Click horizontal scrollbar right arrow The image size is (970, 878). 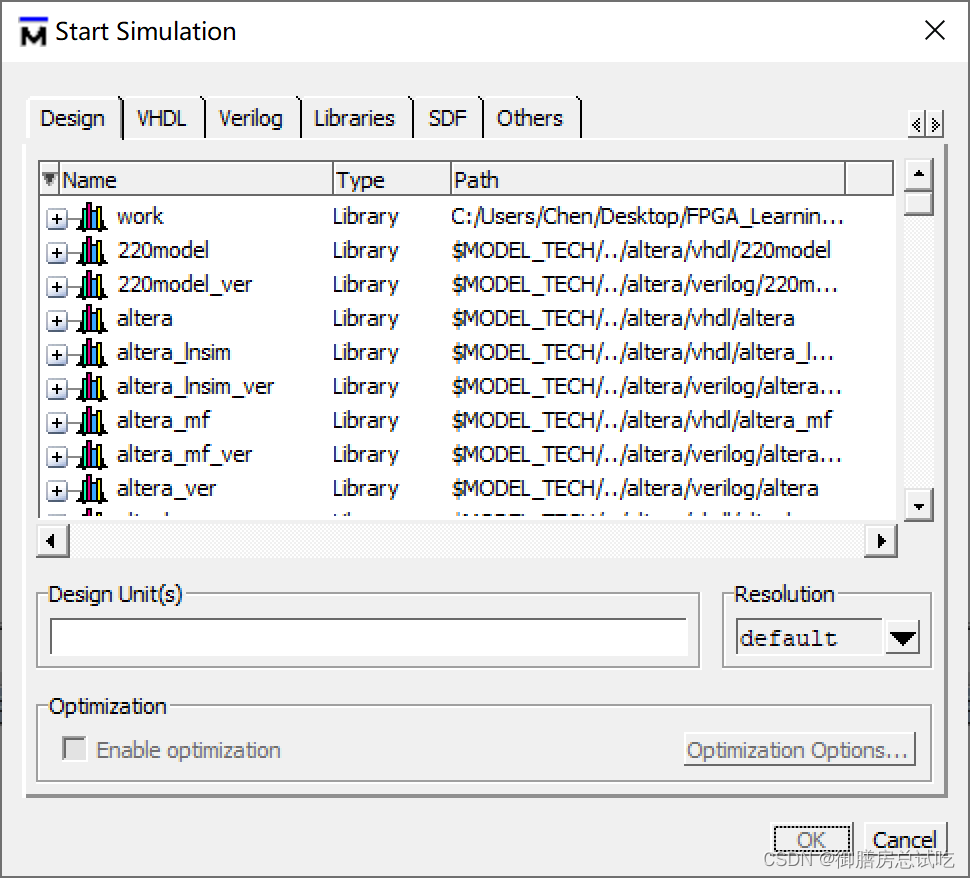pos(880,541)
